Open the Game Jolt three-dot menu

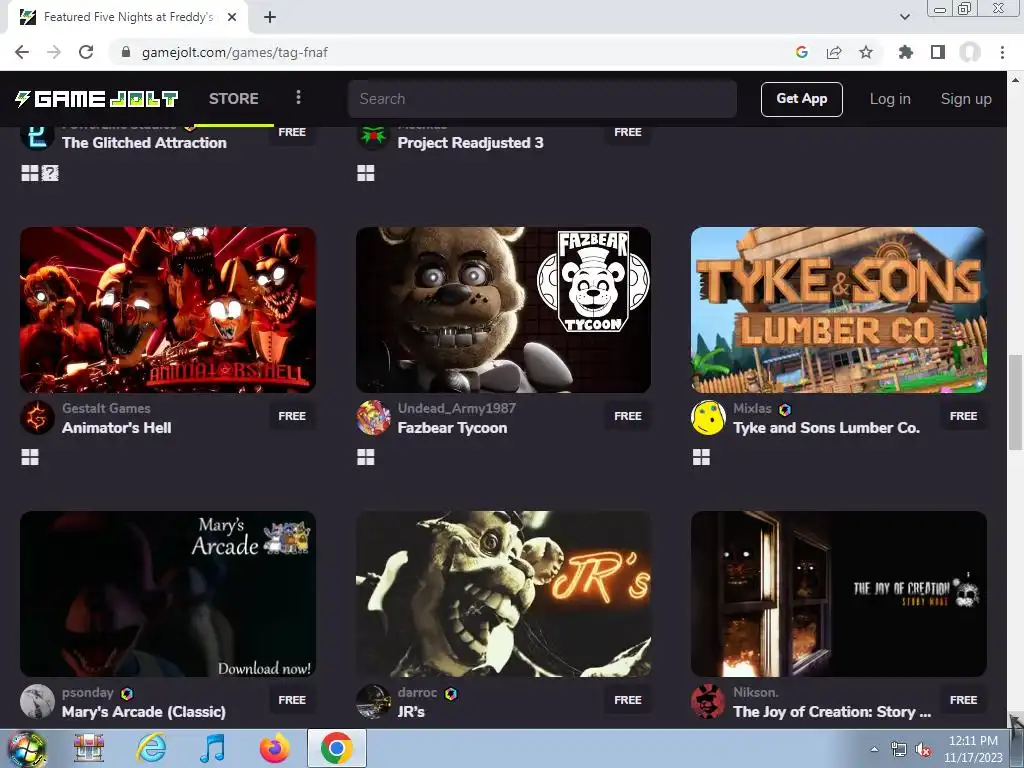coord(298,97)
